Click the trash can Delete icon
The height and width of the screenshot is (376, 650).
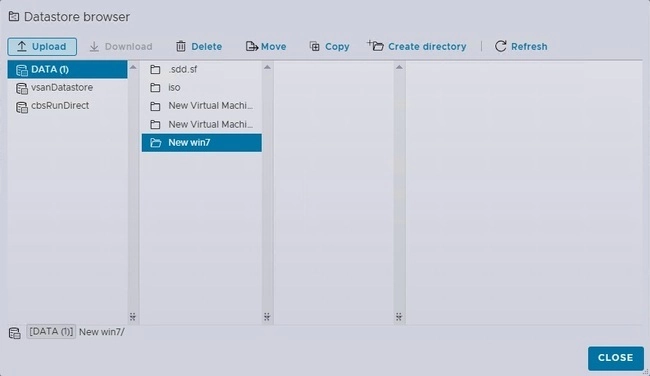click(x=181, y=46)
